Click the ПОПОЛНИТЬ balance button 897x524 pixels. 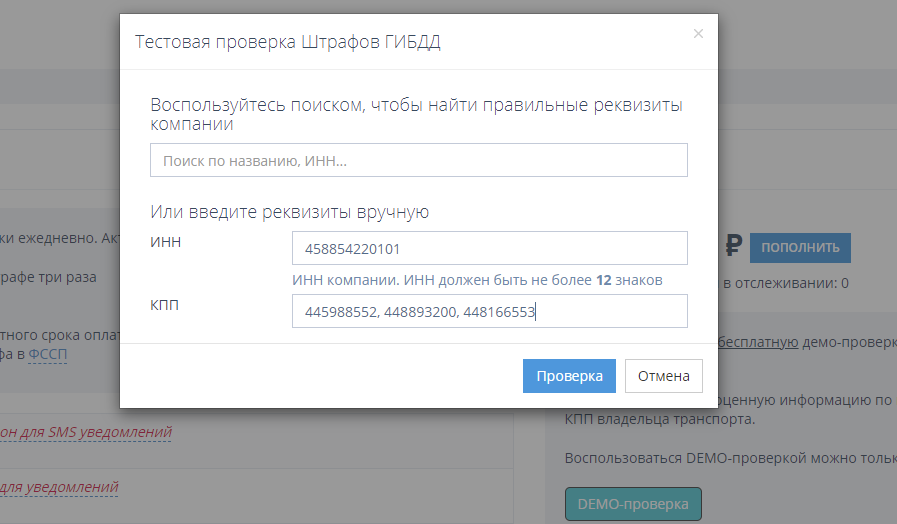[x=800, y=247]
